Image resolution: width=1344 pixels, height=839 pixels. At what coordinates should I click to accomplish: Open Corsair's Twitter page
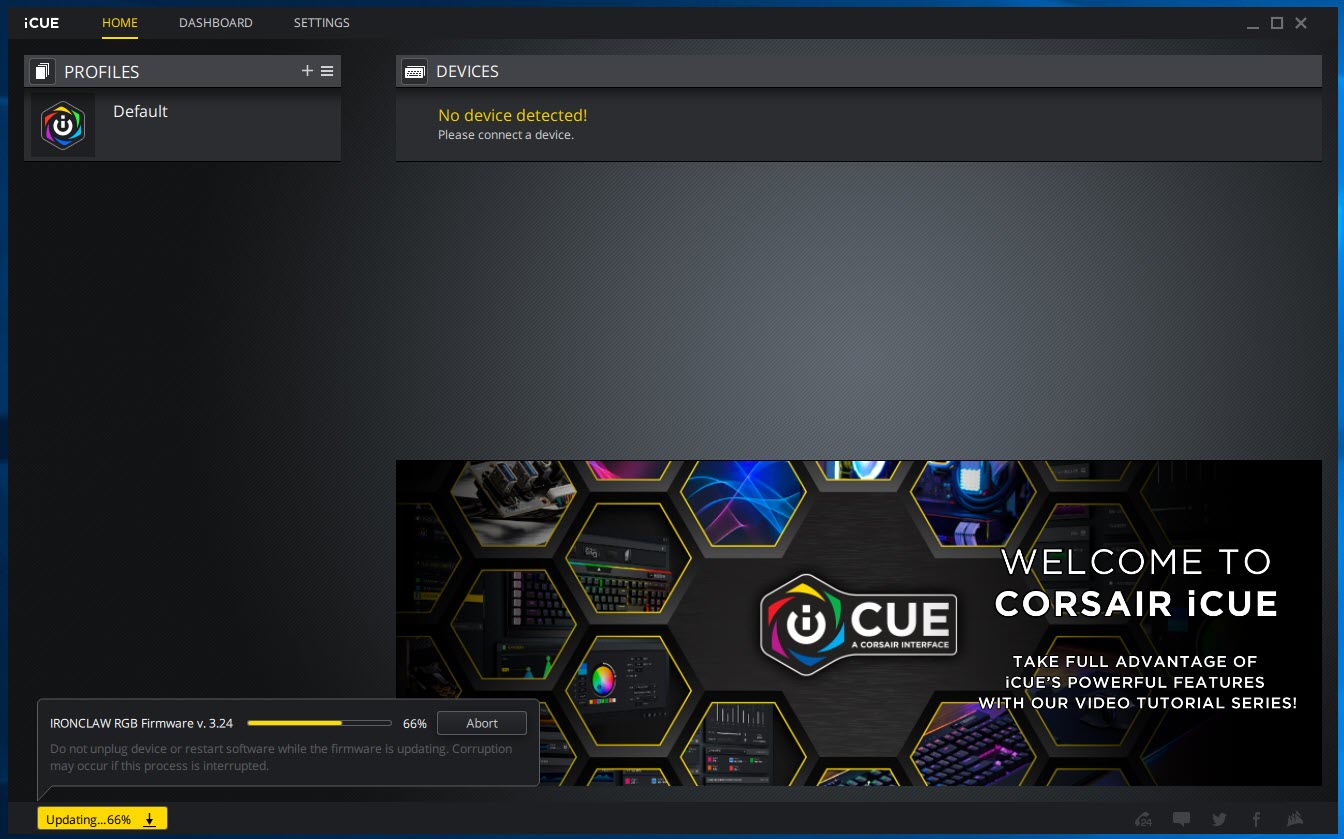[x=1219, y=819]
